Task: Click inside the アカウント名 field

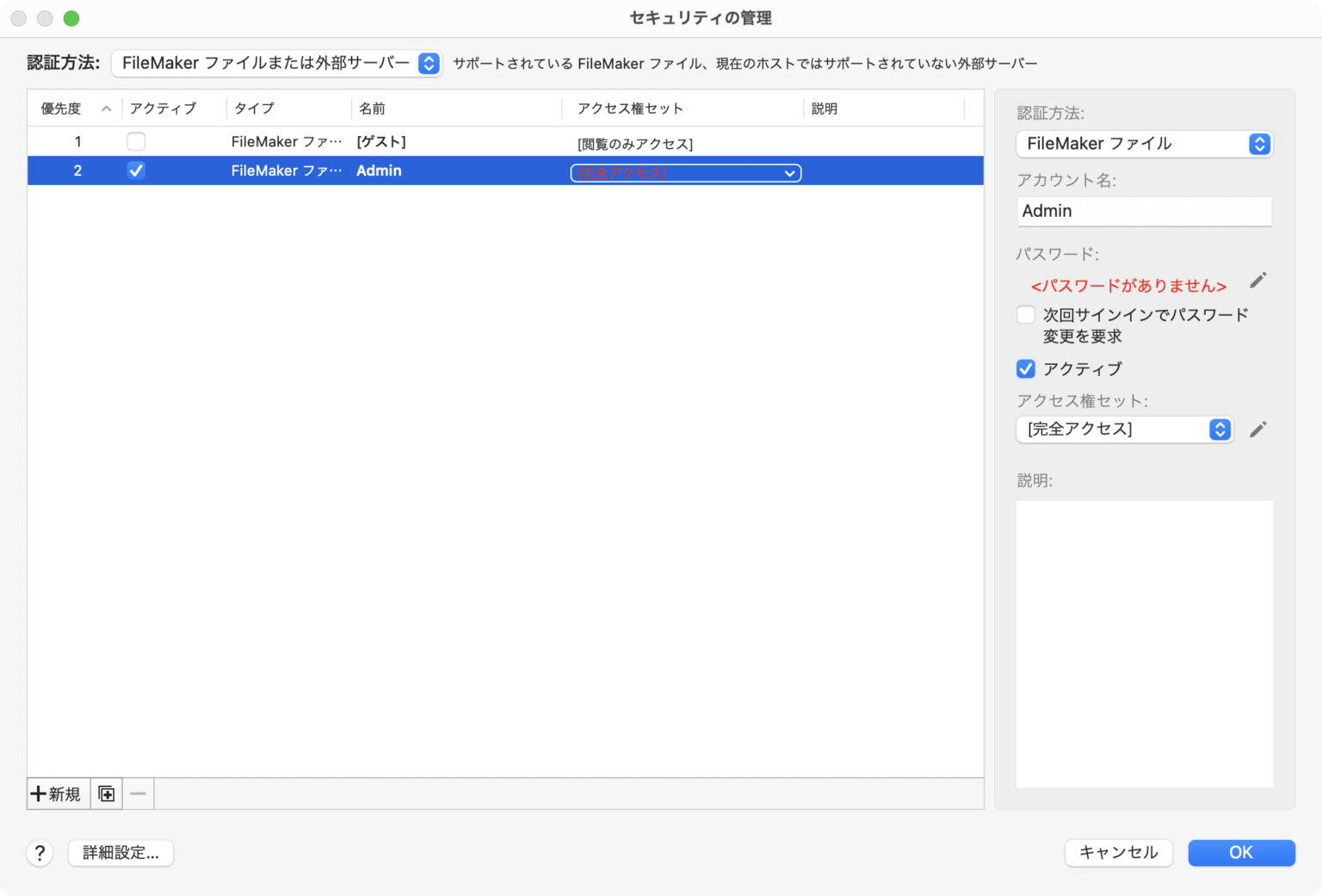Action: [1144, 211]
